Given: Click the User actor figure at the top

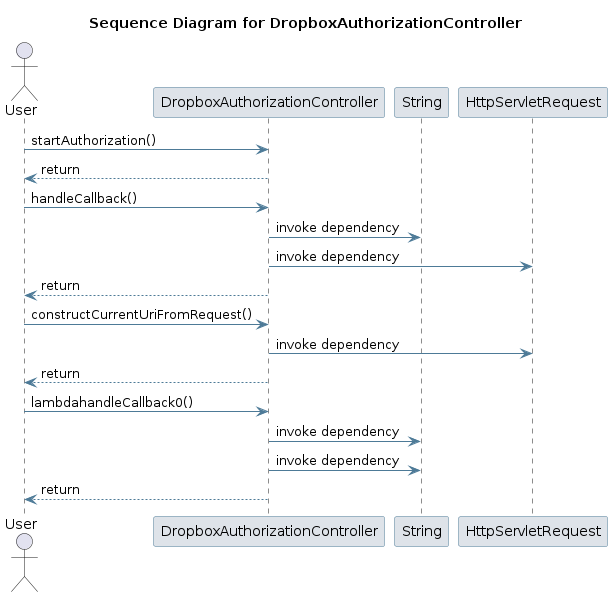Looking at the screenshot, I should coord(24,72).
